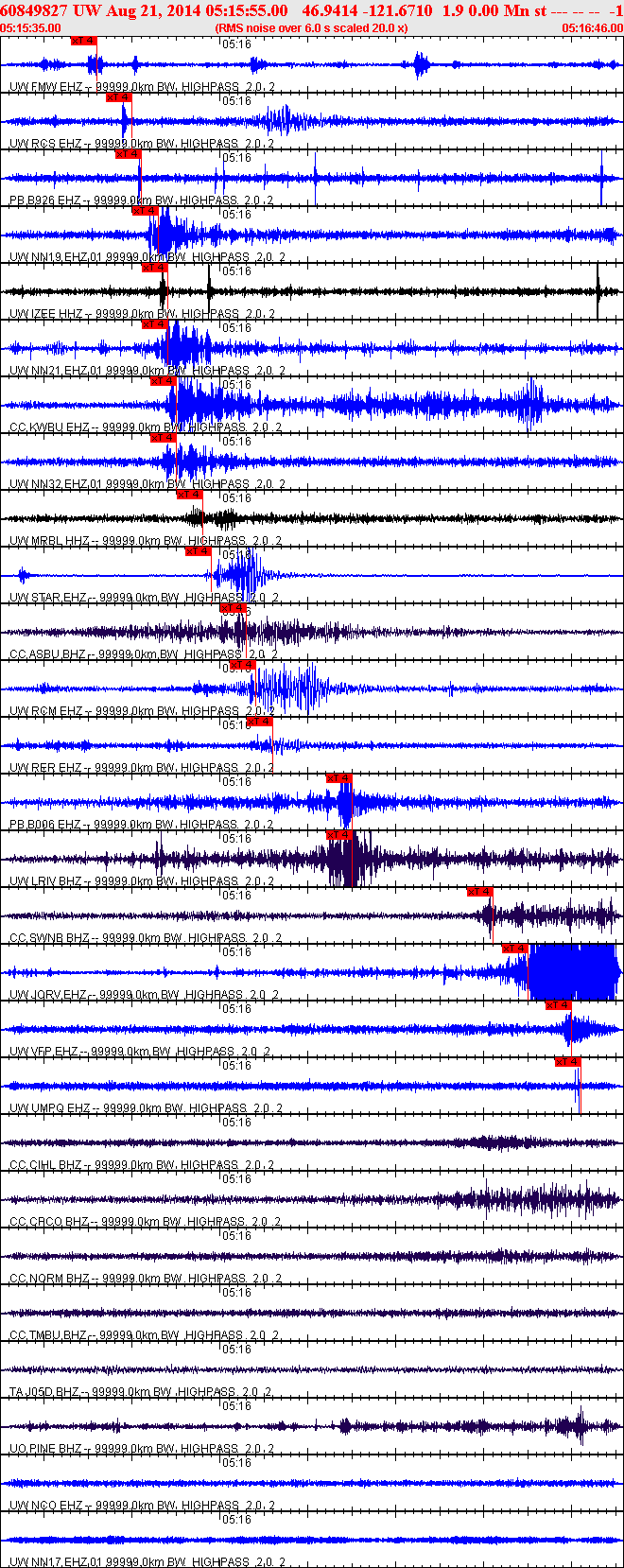624x1568 pixels.
Task: Select the PB B006 EHZ station label
Action: [x=45, y=825]
